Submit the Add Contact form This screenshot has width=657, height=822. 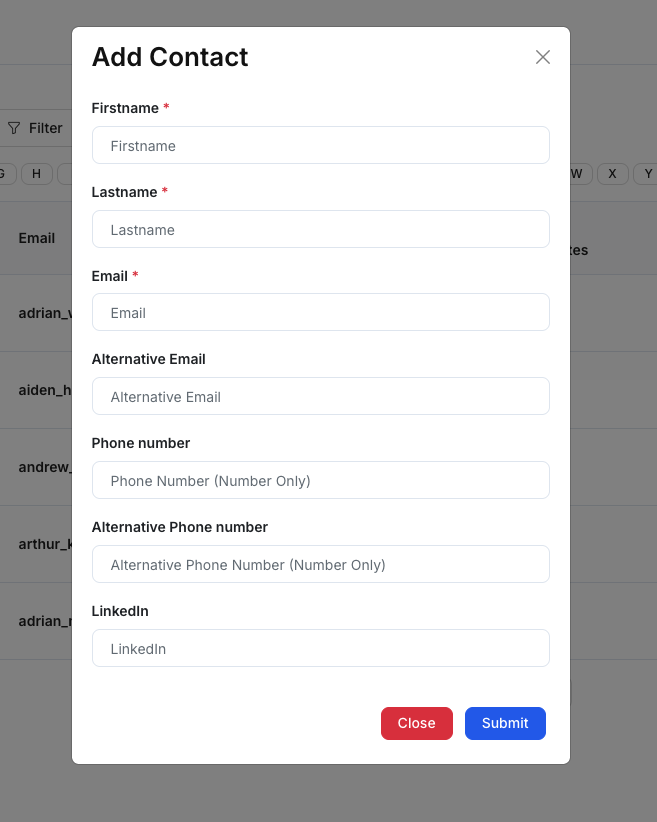[505, 723]
